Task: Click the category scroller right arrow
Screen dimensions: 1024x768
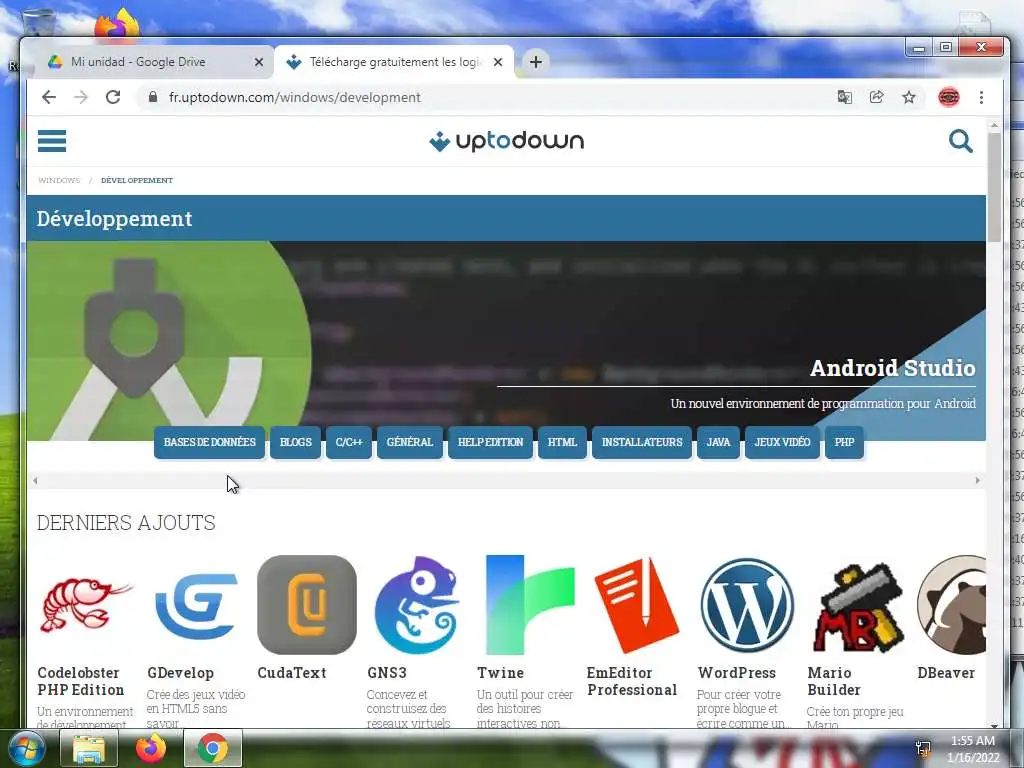Action: [978, 481]
